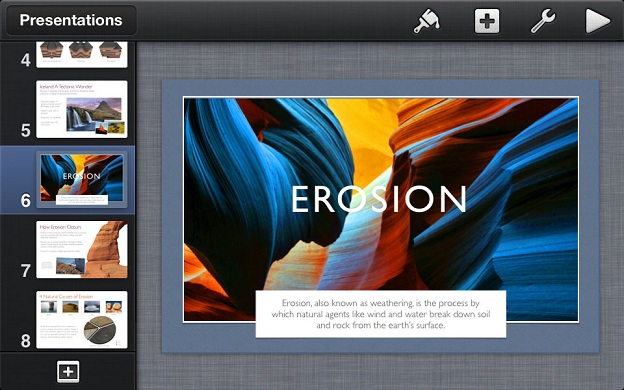Screen dimensions: 624x390
Task: Click slide number 7 label in navigator
Action: pyautogui.click(x=25, y=271)
